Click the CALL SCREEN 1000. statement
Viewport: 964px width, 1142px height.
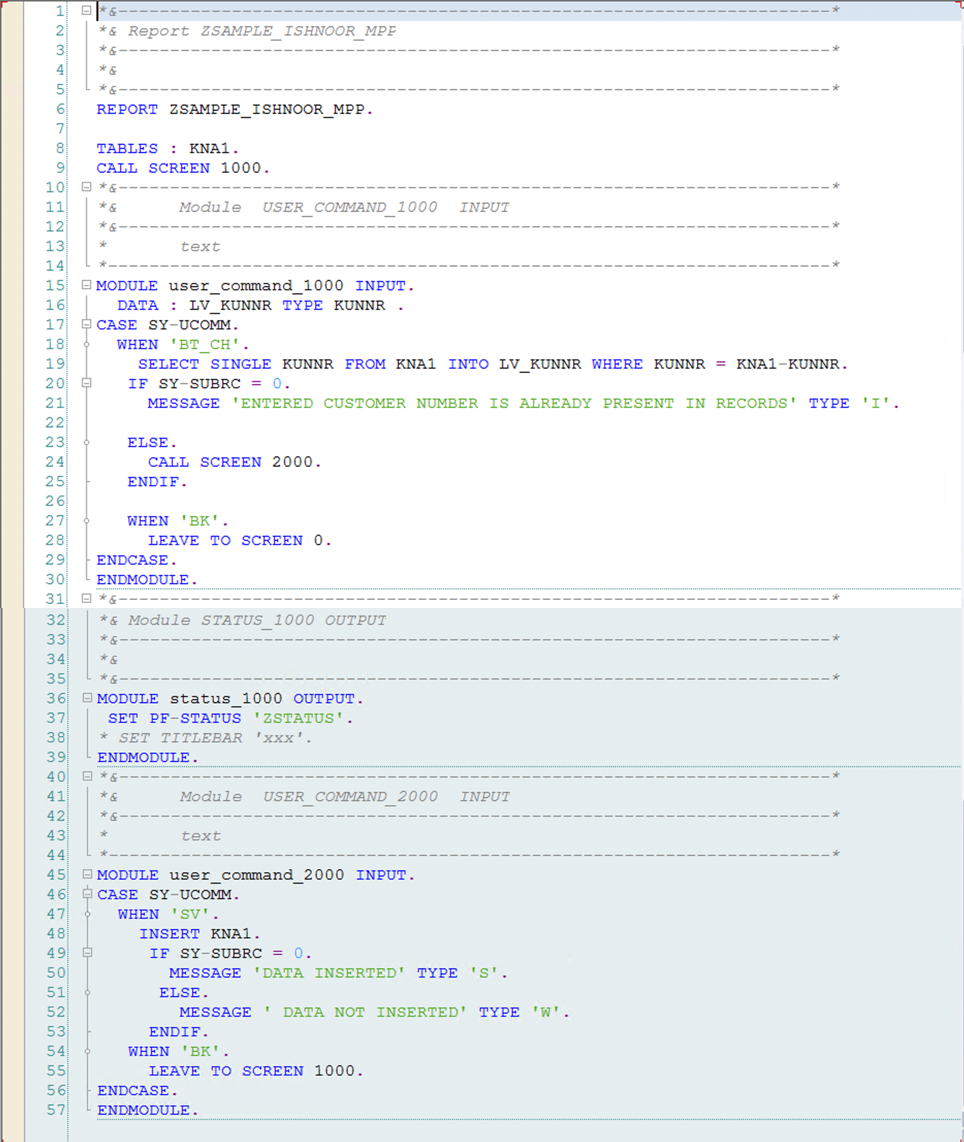point(183,168)
